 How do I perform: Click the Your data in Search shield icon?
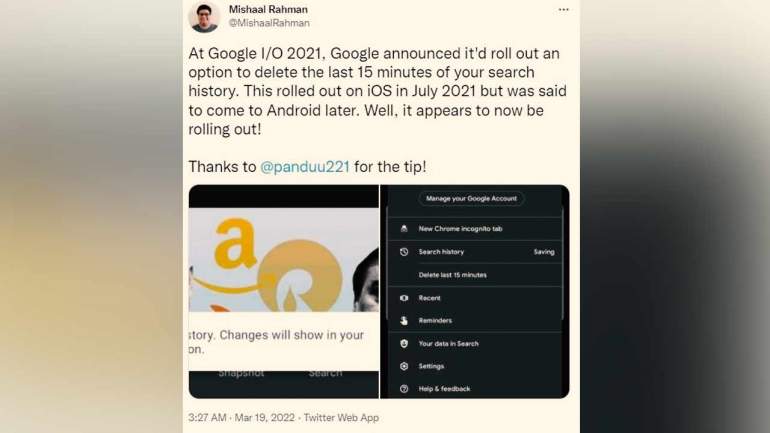[404, 344]
